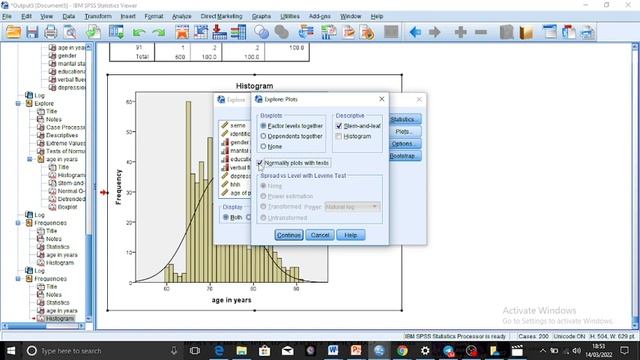Click the Open file folder toolbar icon
Screen dimensions: 640x360
pos(13,32)
